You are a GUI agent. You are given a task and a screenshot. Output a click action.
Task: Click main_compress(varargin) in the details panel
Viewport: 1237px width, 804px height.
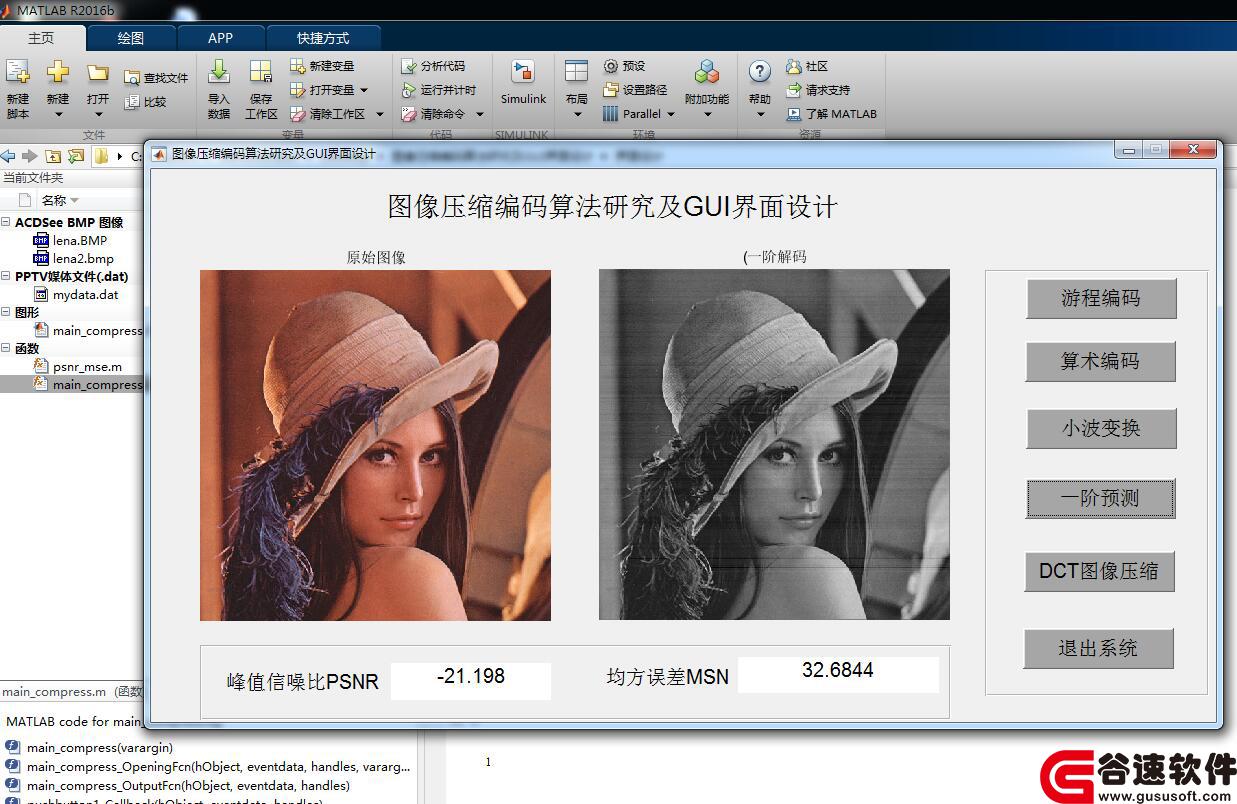(x=100, y=747)
